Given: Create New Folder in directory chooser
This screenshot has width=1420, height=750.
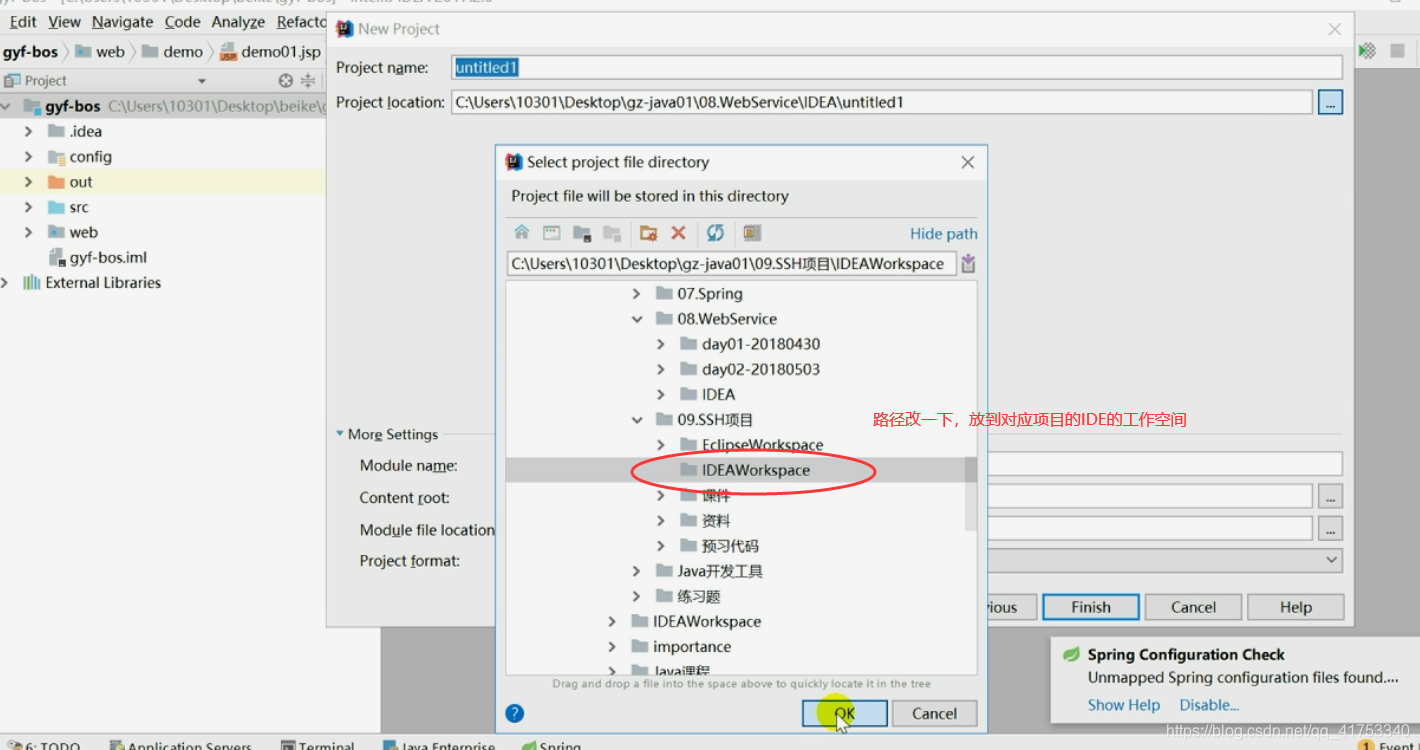Looking at the screenshot, I should click(649, 233).
